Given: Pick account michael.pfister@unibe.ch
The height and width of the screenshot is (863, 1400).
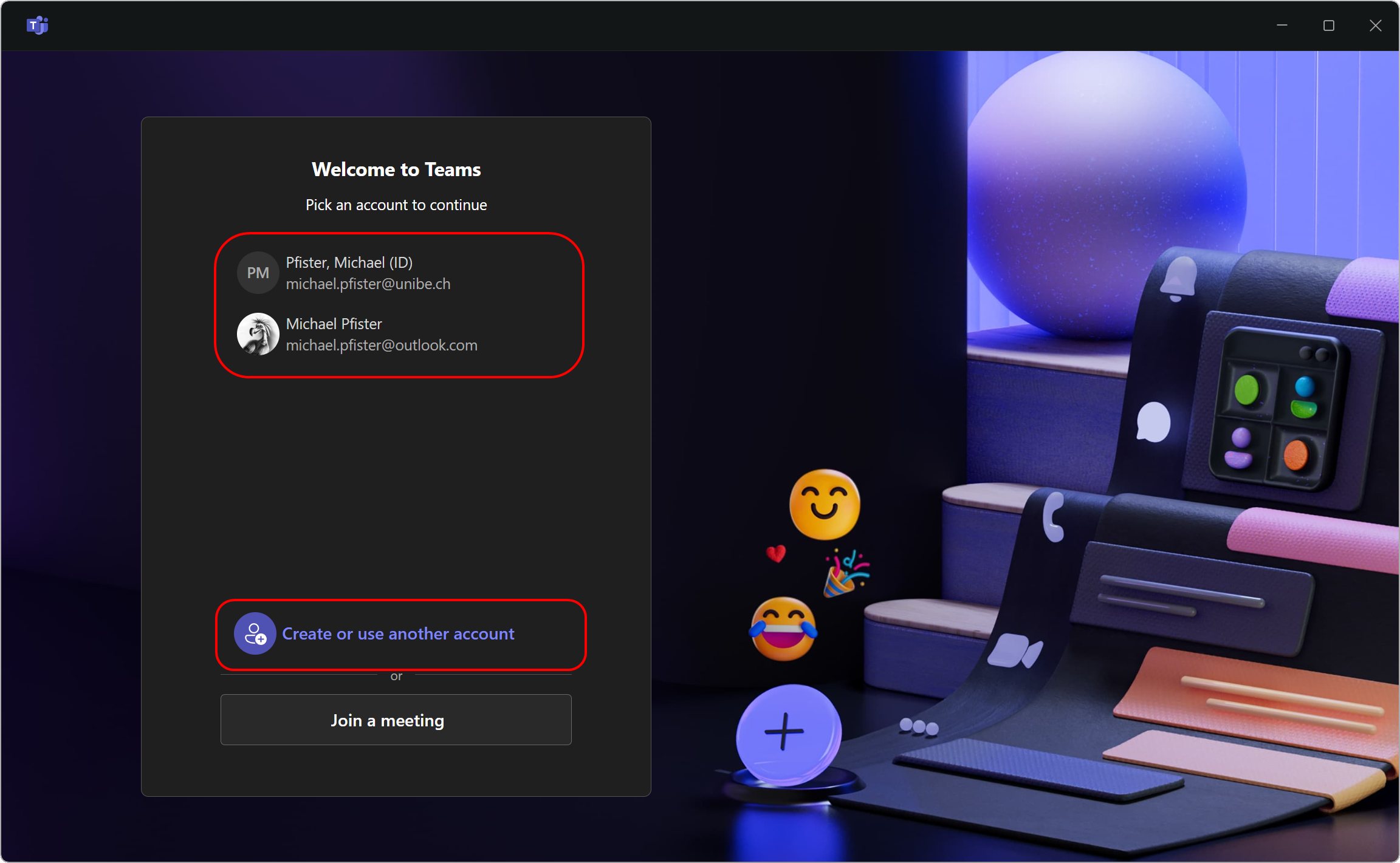Looking at the screenshot, I should tap(368, 284).
